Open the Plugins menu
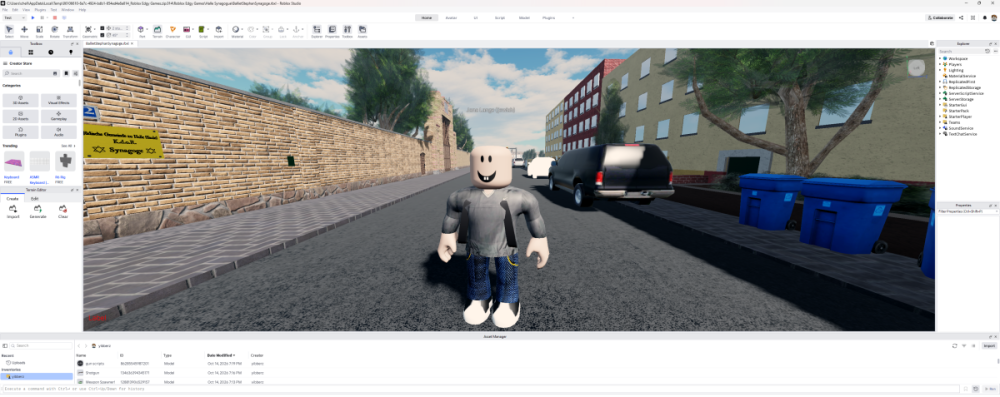Viewport: 1000px width, 397px height. tap(40, 10)
